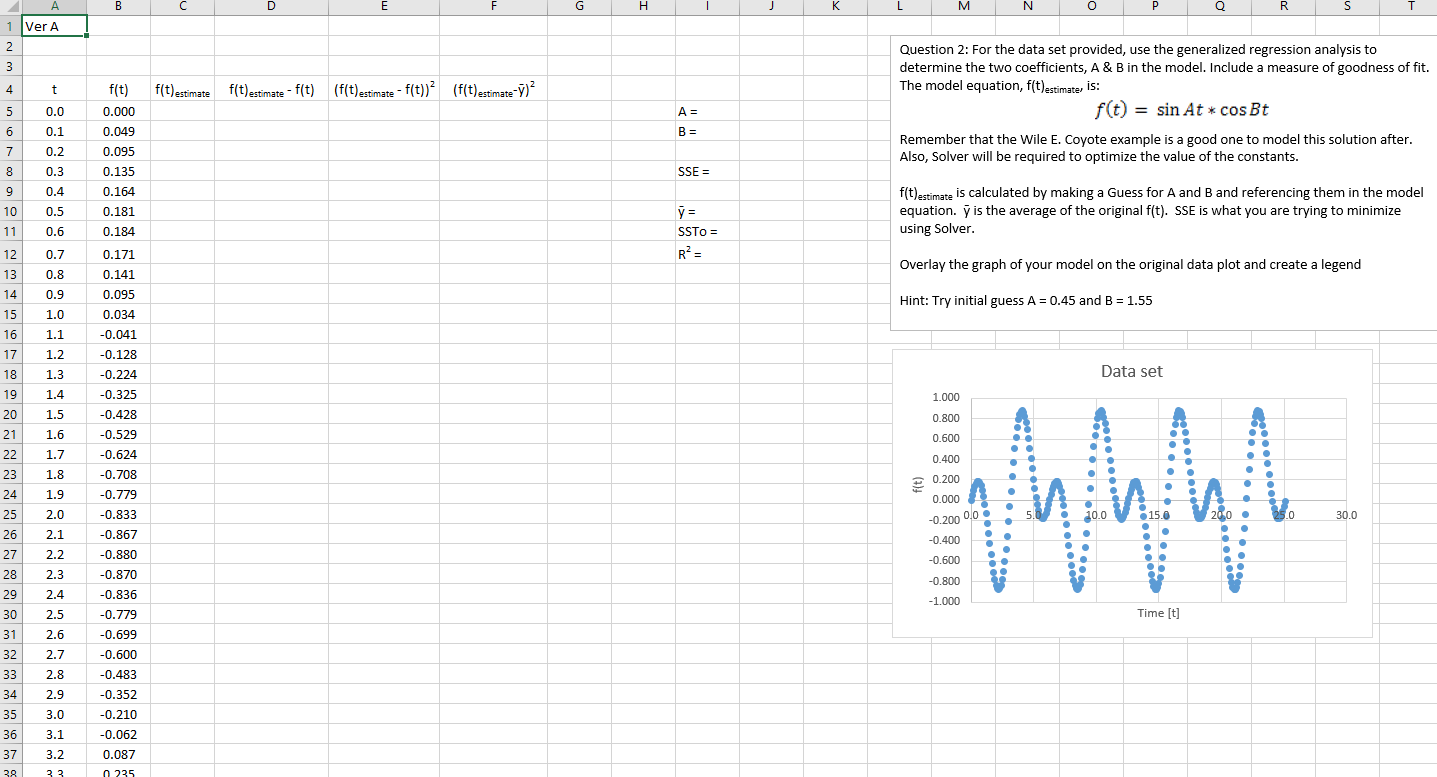Select the column T header

point(1410,7)
